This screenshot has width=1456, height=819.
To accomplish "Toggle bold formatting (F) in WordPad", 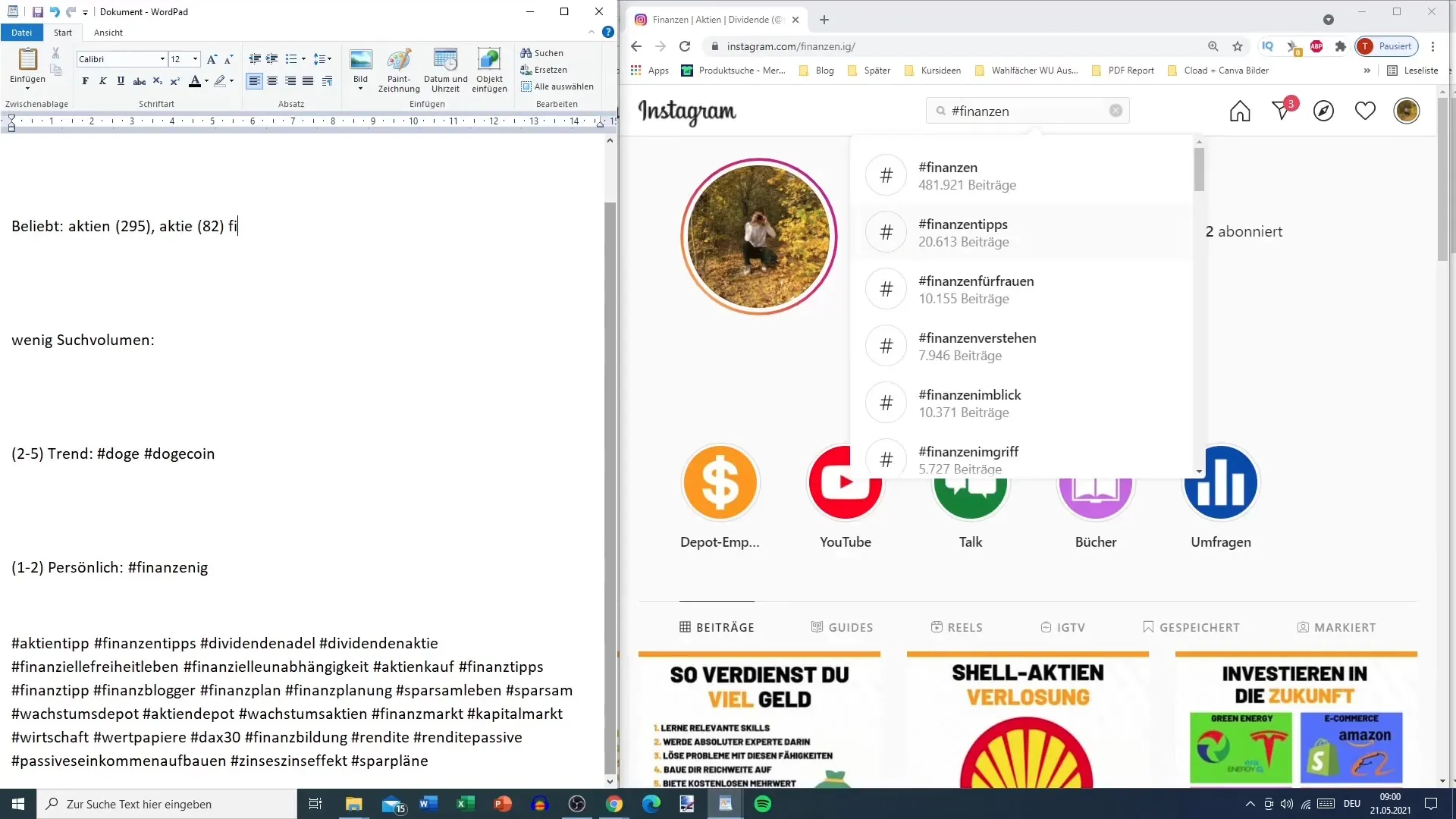I will pos(85,81).
